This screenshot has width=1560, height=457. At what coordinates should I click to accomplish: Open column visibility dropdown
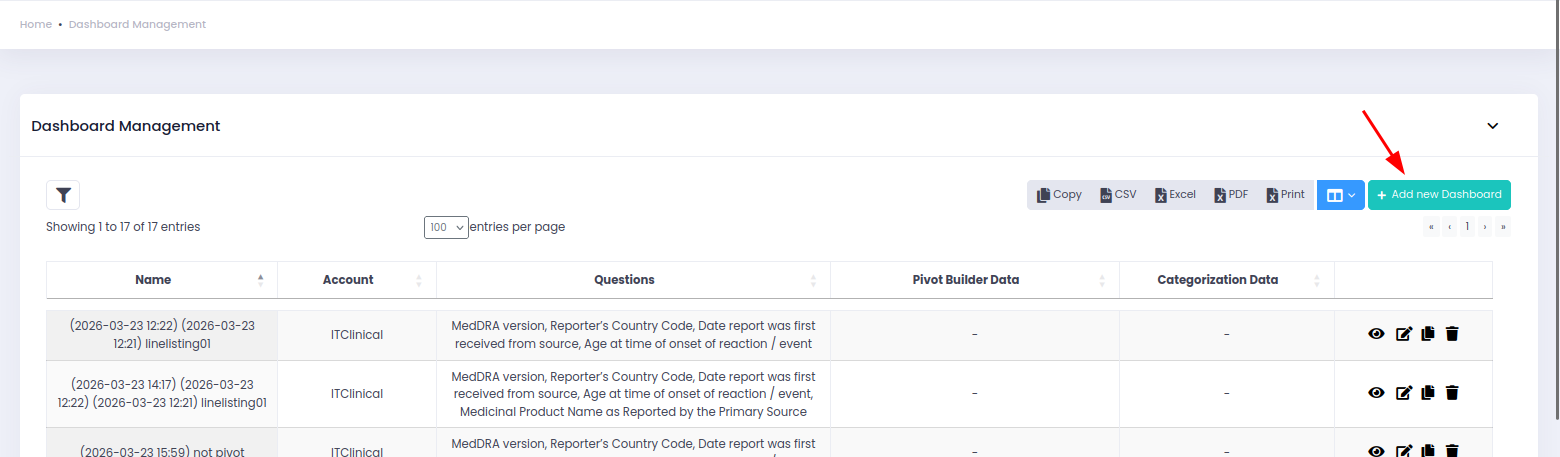tap(1340, 195)
